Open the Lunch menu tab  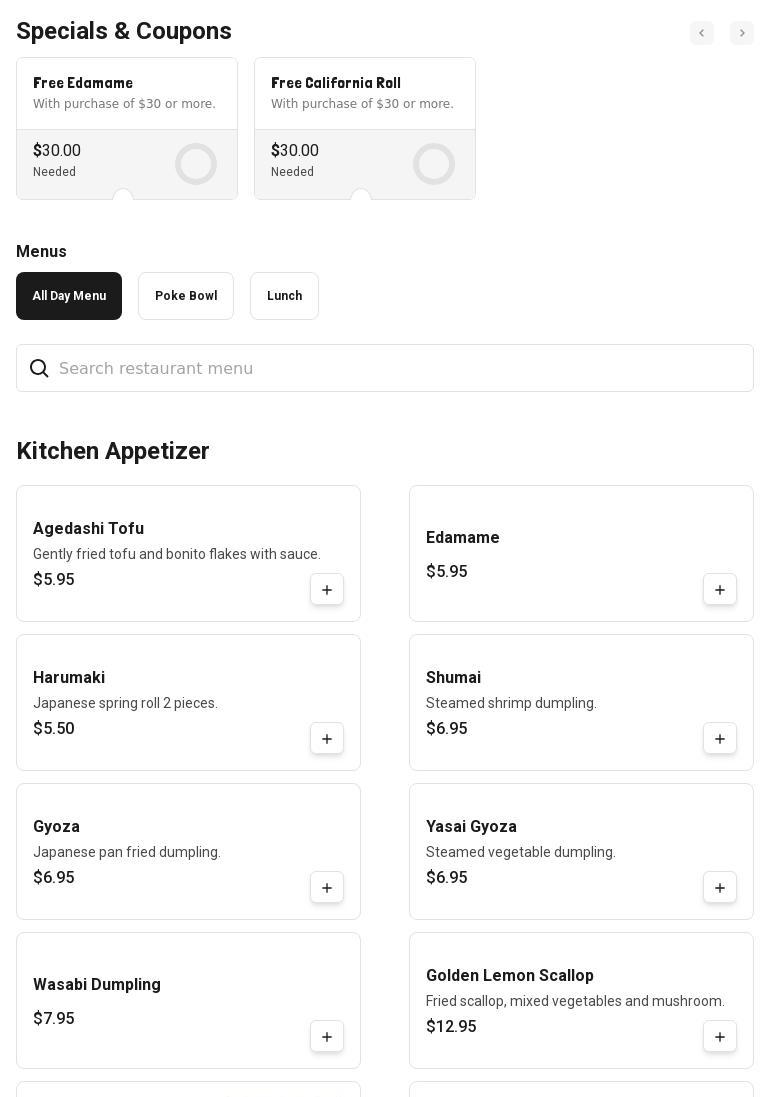coord(284,296)
